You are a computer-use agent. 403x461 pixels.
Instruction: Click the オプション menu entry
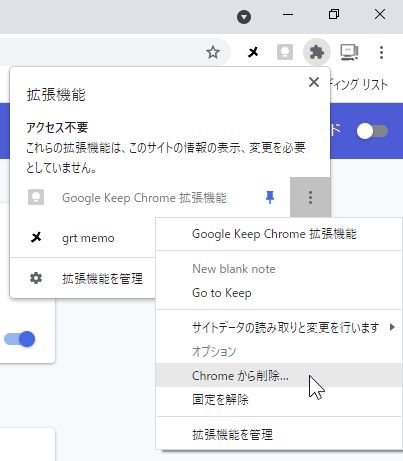pyautogui.click(x=279, y=351)
